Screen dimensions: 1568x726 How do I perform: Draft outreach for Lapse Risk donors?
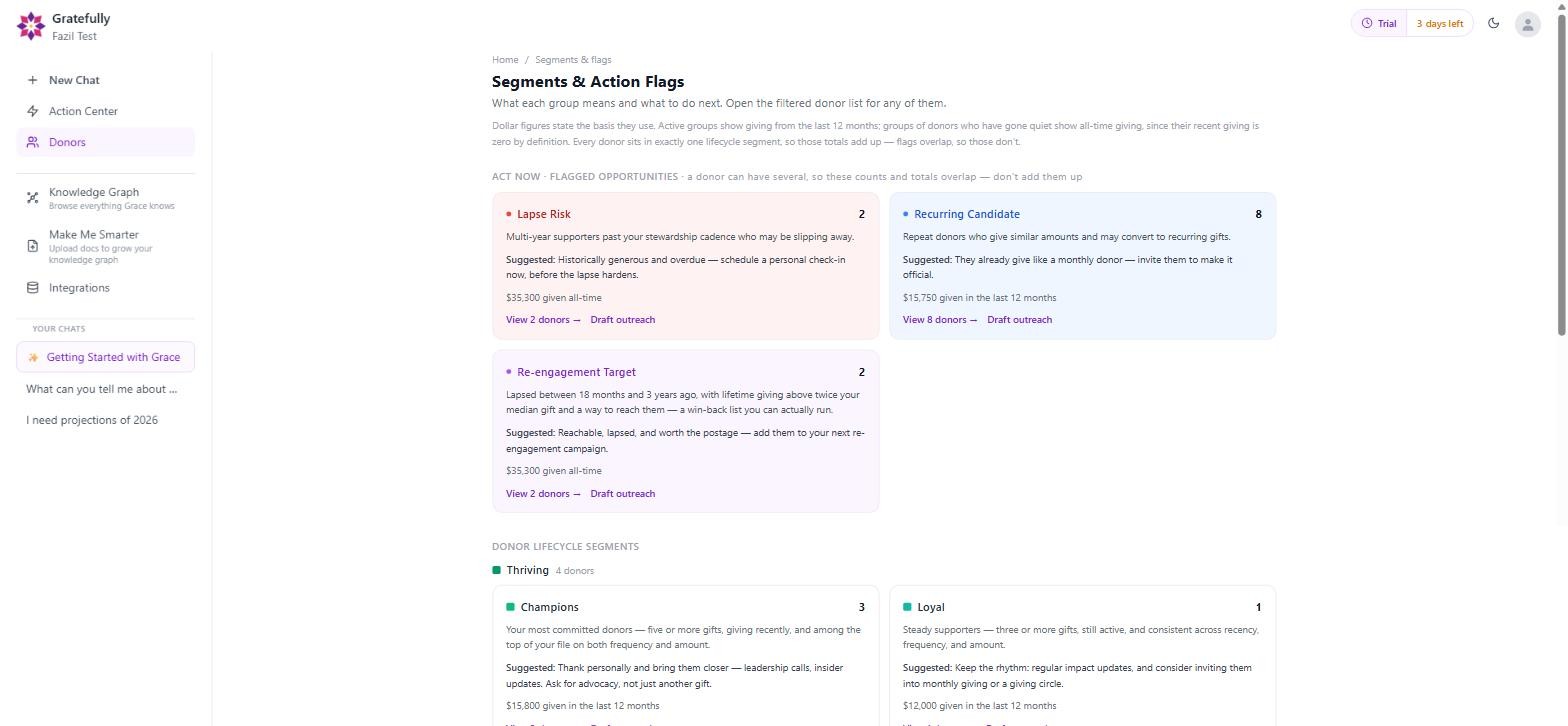(623, 320)
